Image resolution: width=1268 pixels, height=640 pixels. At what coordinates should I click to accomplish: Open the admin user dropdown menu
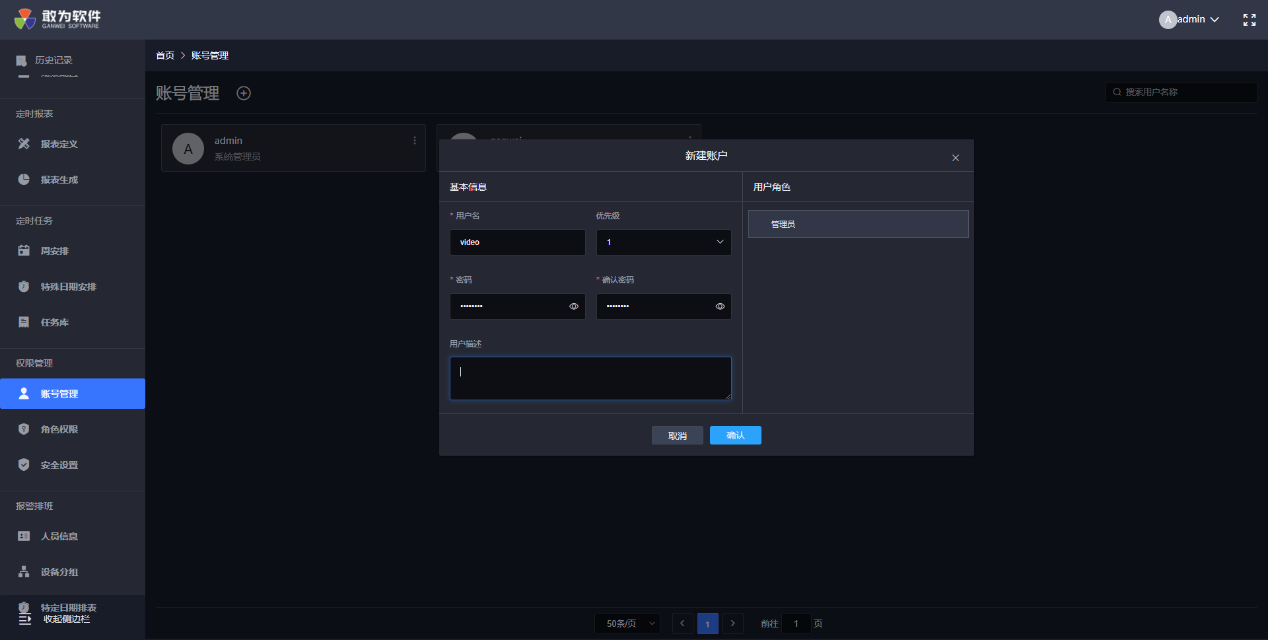pyautogui.click(x=1189, y=19)
